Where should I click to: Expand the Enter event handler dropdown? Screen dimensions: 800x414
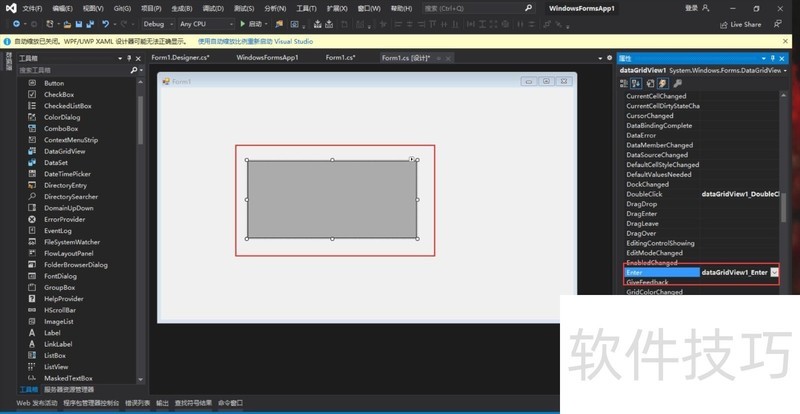tap(774, 272)
